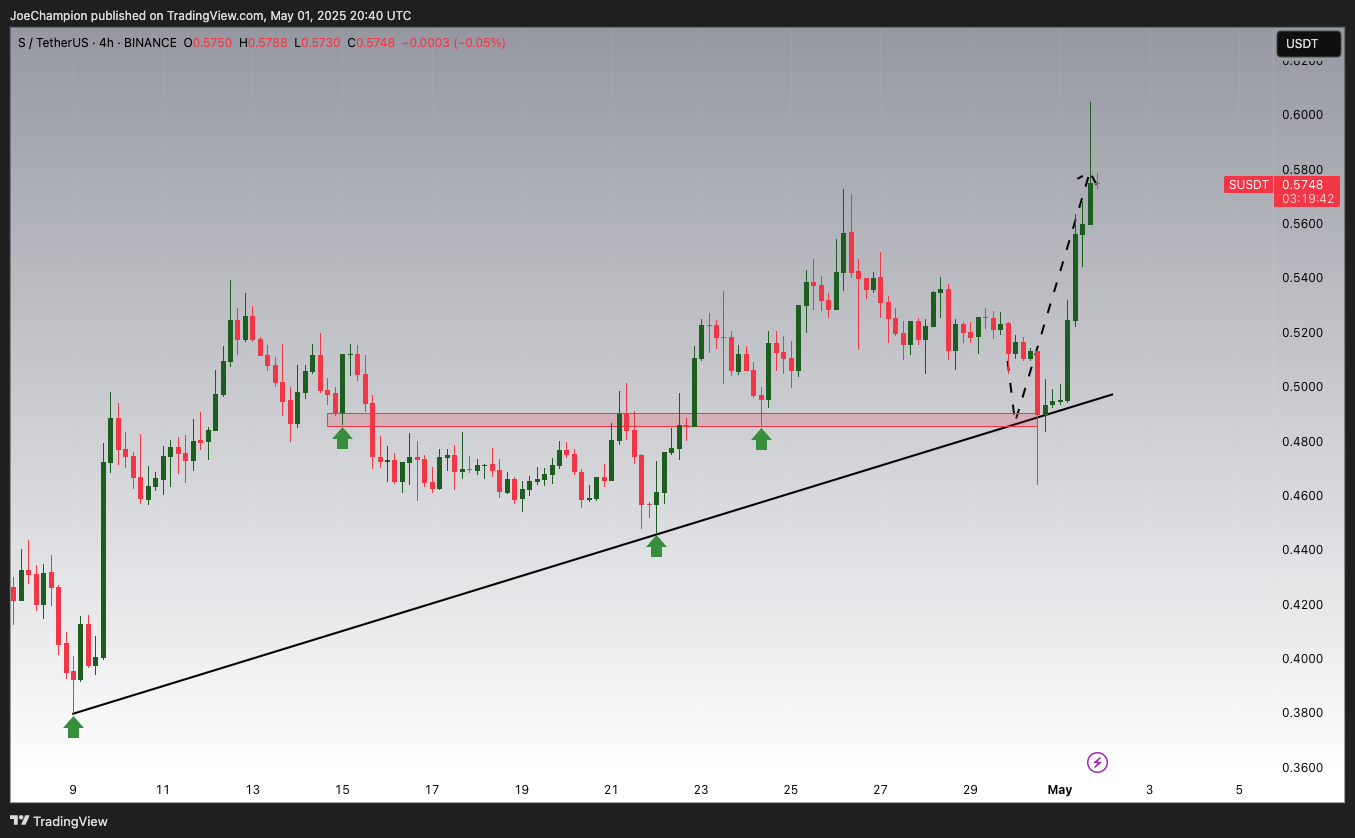This screenshot has width=1355, height=838.
Task: Click the purple lightning bolt icon
Action: tap(1097, 763)
